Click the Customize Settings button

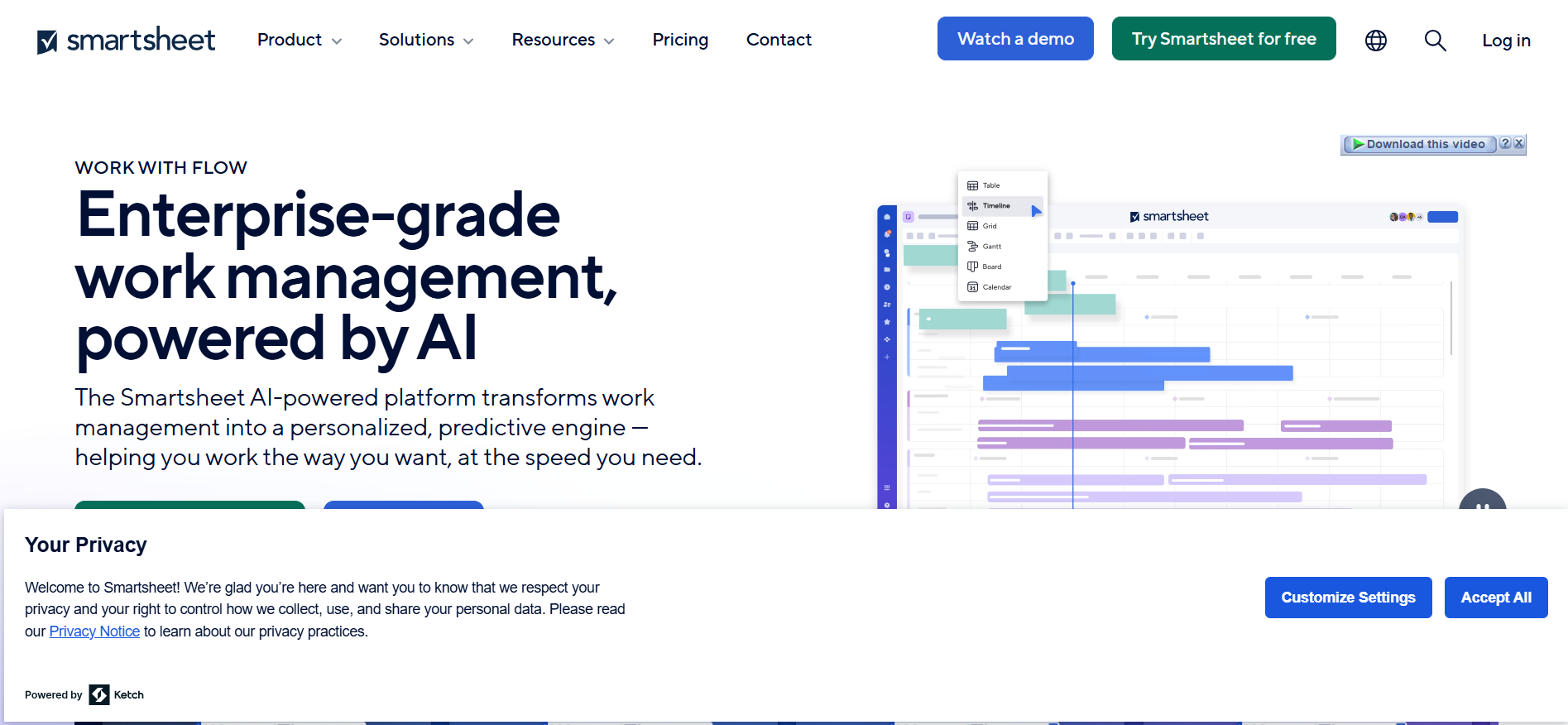[x=1348, y=598]
